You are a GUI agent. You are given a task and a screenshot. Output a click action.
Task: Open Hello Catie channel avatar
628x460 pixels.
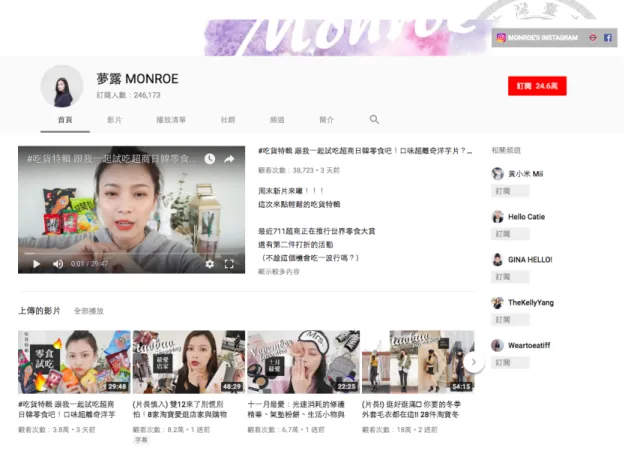(497, 217)
